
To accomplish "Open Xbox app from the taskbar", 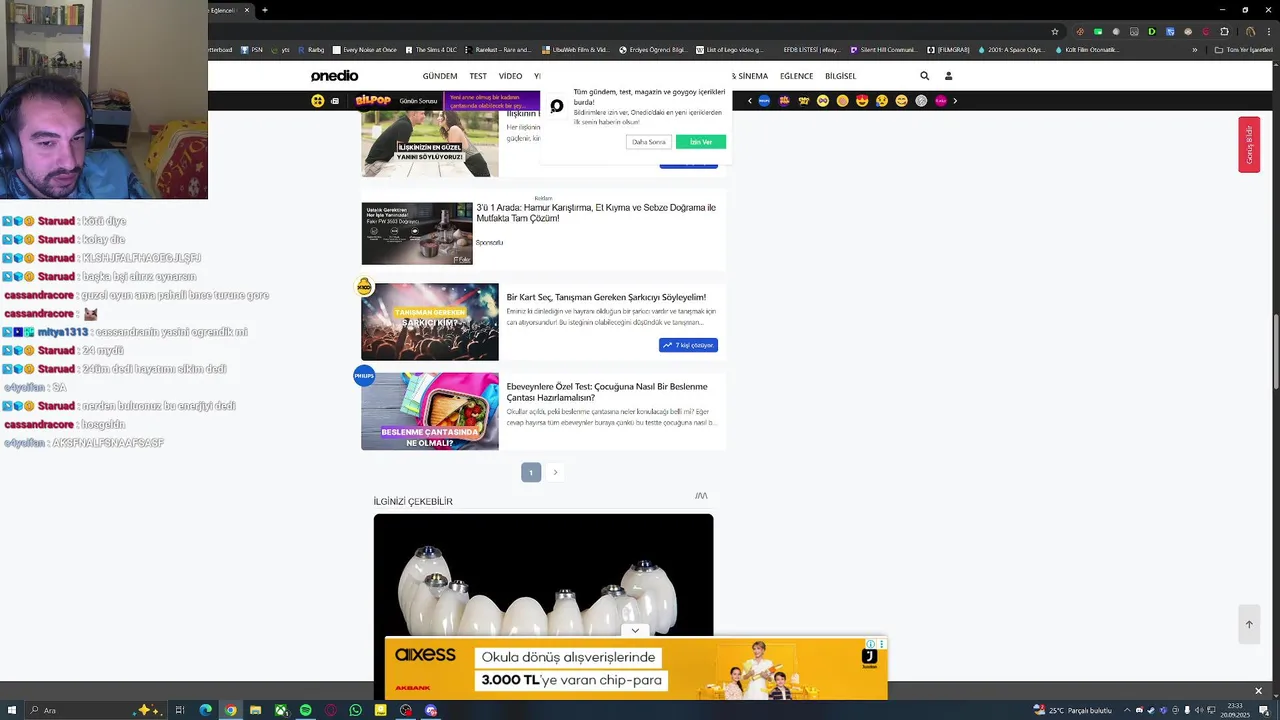I will [x=281, y=710].
